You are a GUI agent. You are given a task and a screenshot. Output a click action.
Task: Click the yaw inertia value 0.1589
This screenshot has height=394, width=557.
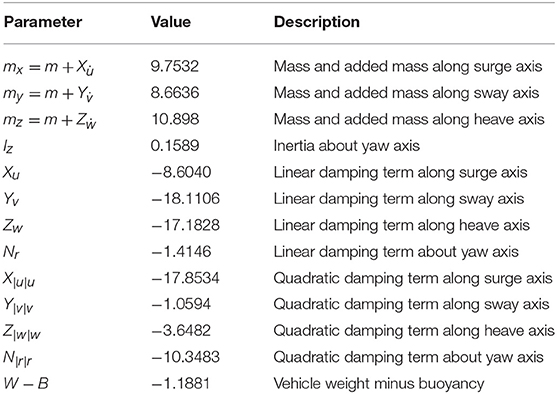coord(175,146)
